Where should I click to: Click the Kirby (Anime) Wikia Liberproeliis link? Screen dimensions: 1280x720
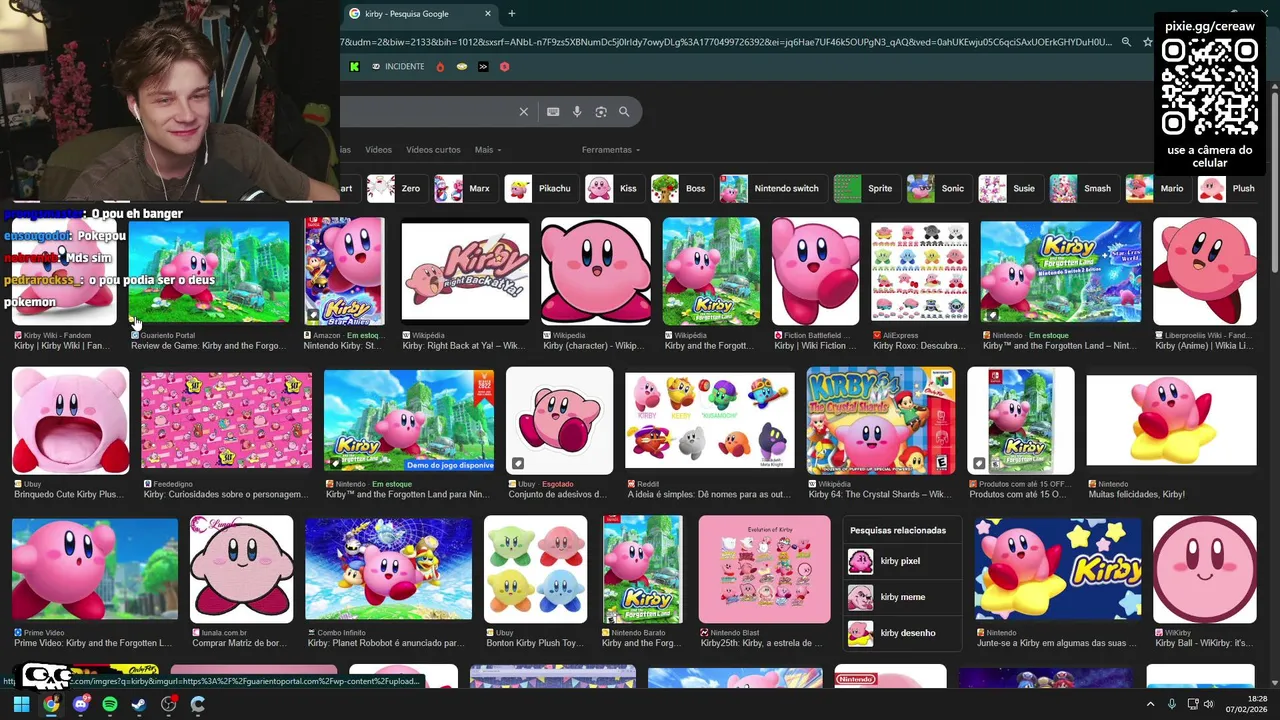1204,346
